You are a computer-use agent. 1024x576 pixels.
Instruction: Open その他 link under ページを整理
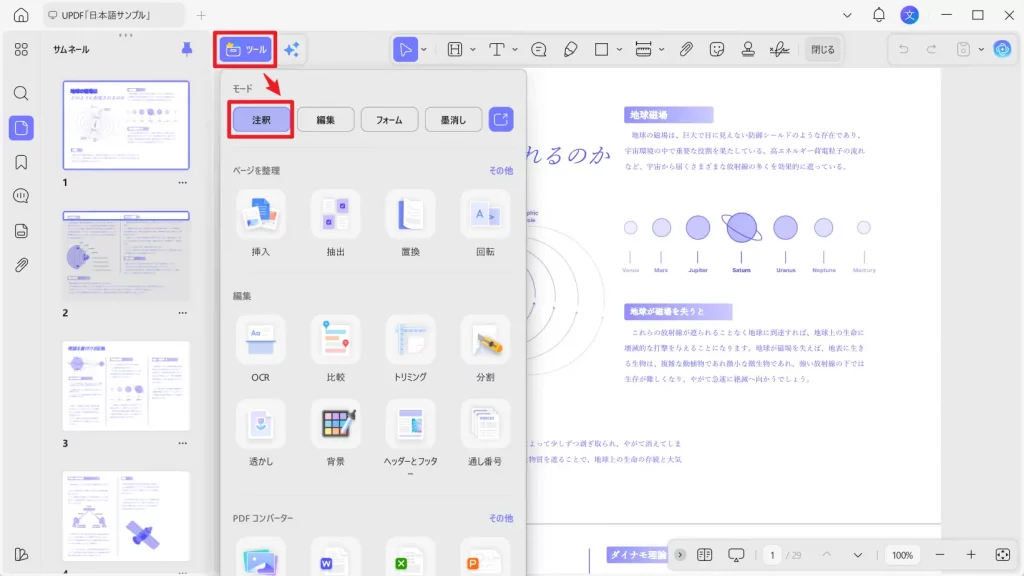[501, 170]
